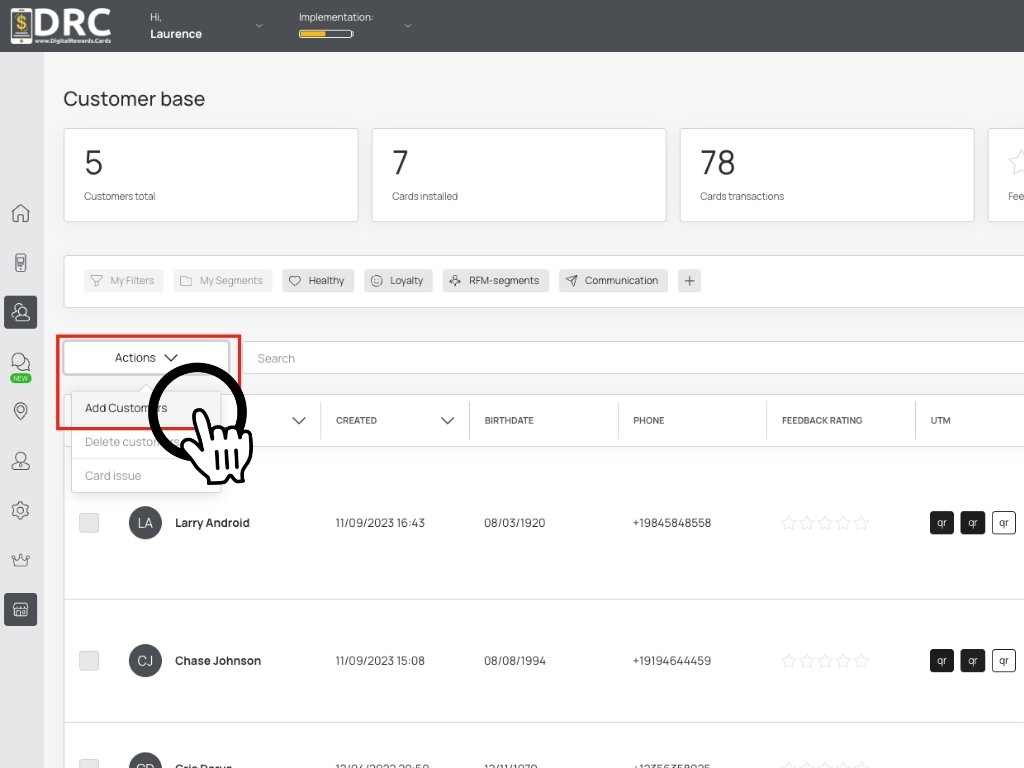Click the customer Search field
1024x768 pixels.
633,358
